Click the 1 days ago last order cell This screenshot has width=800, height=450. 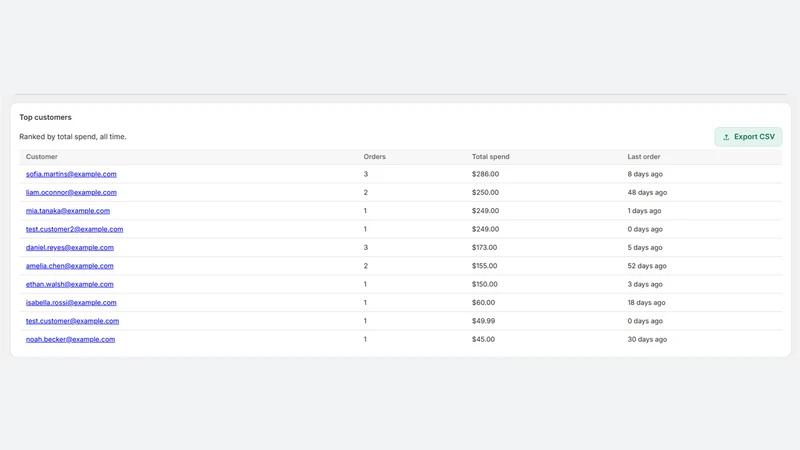coord(644,211)
